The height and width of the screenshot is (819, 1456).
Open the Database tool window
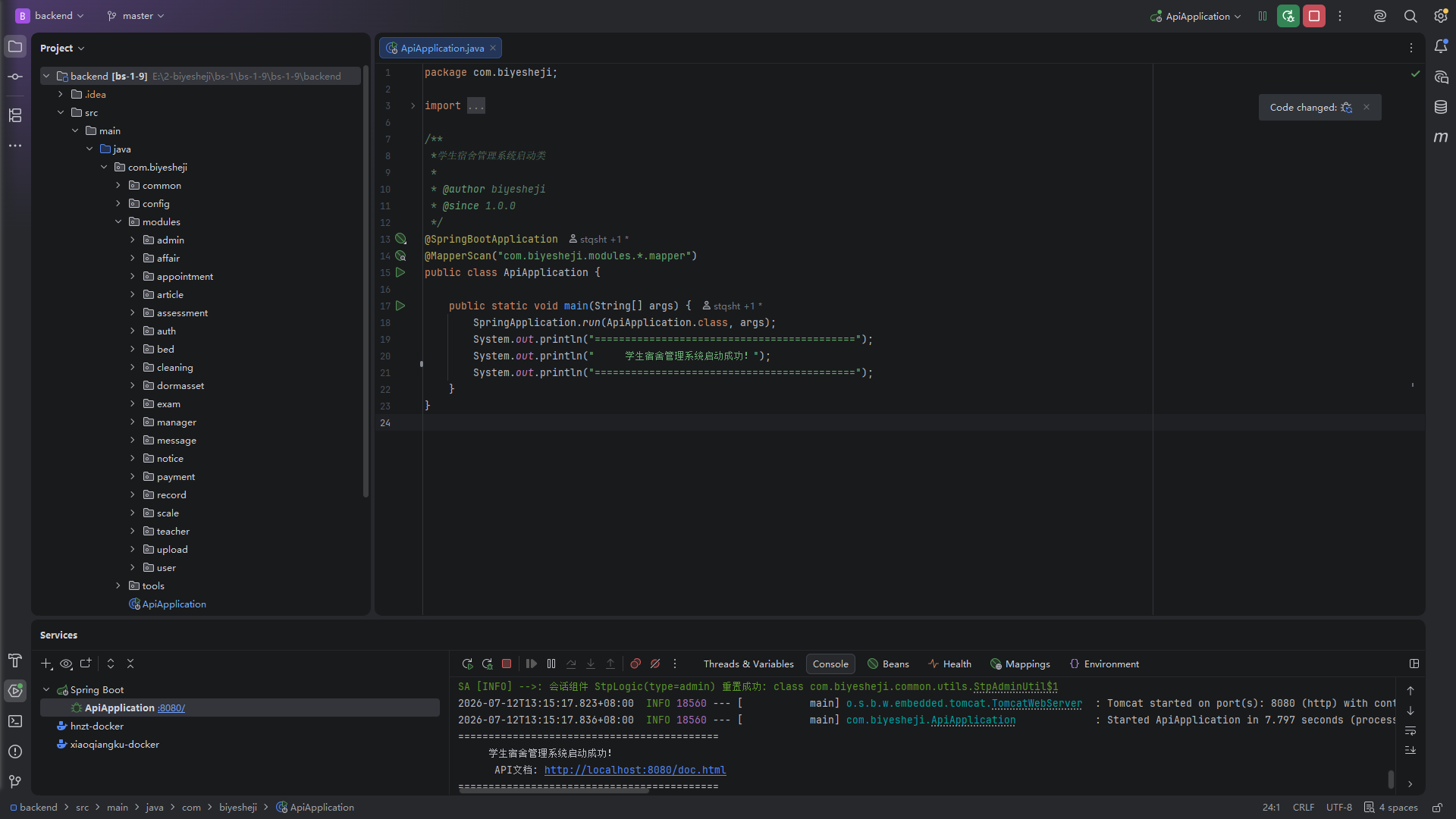tap(1441, 108)
